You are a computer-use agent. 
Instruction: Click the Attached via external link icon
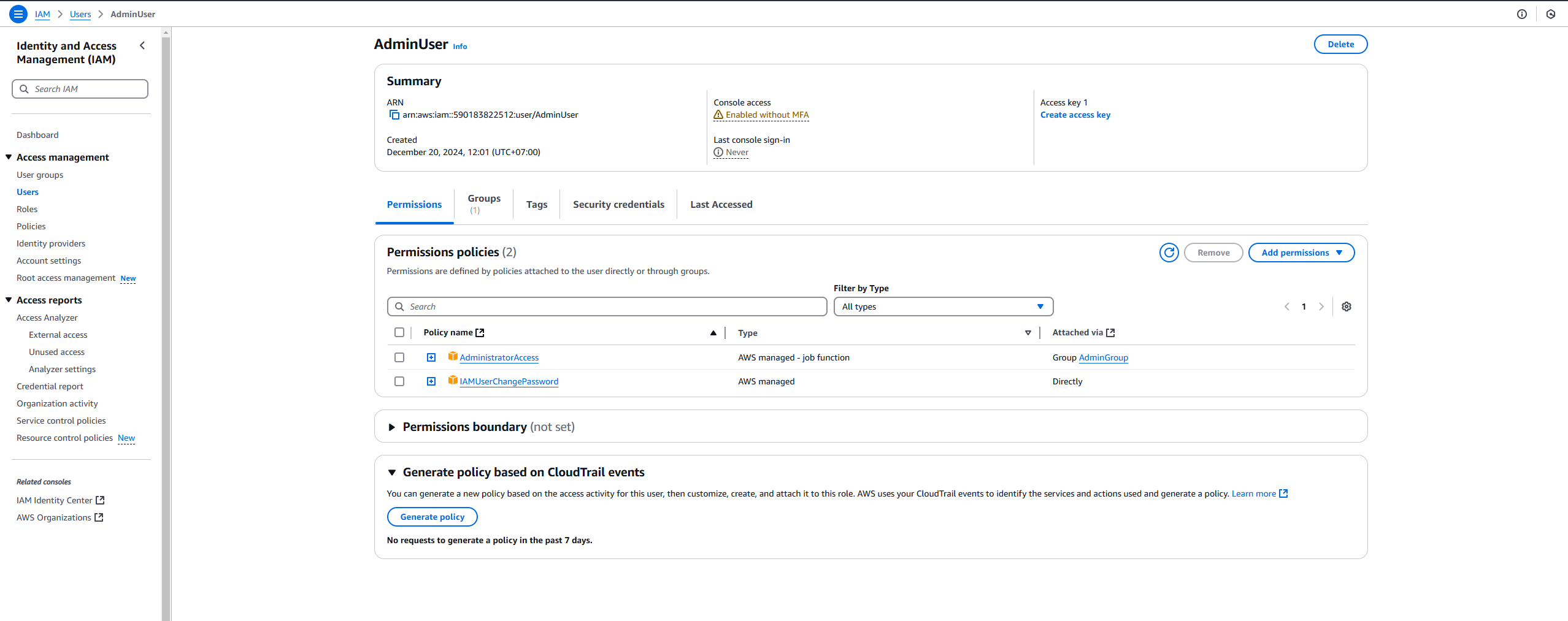tap(1110, 332)
